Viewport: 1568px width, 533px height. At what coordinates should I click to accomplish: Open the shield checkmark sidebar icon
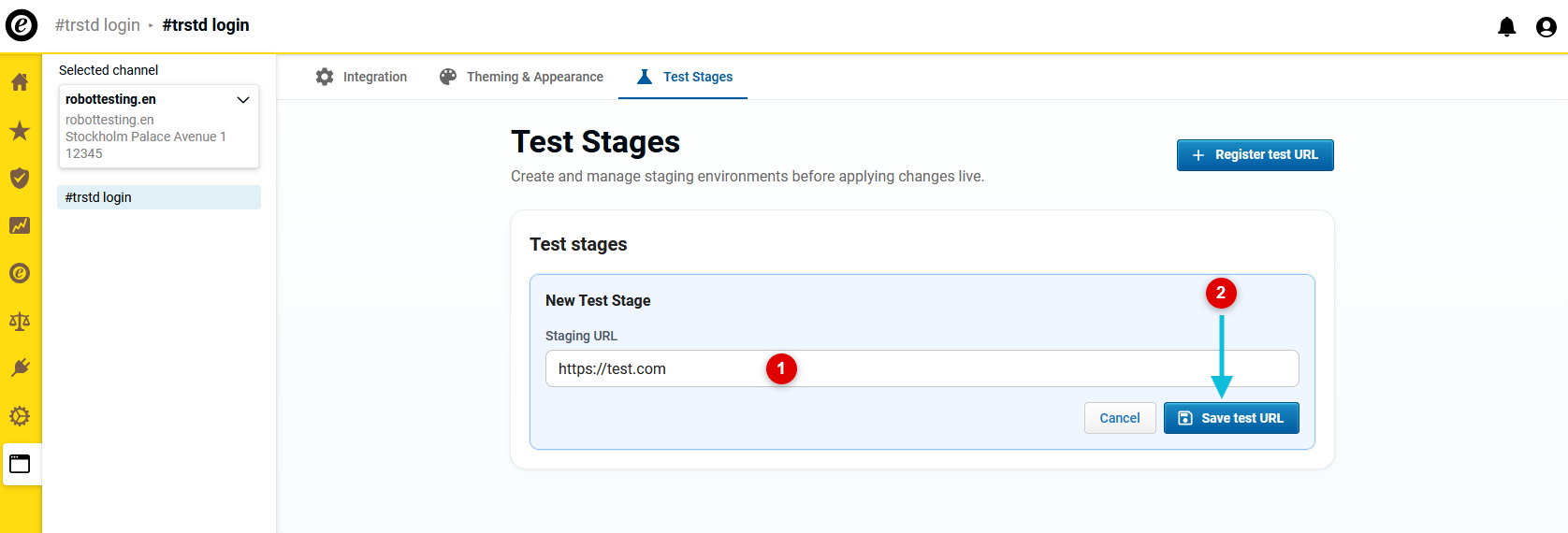20,178
